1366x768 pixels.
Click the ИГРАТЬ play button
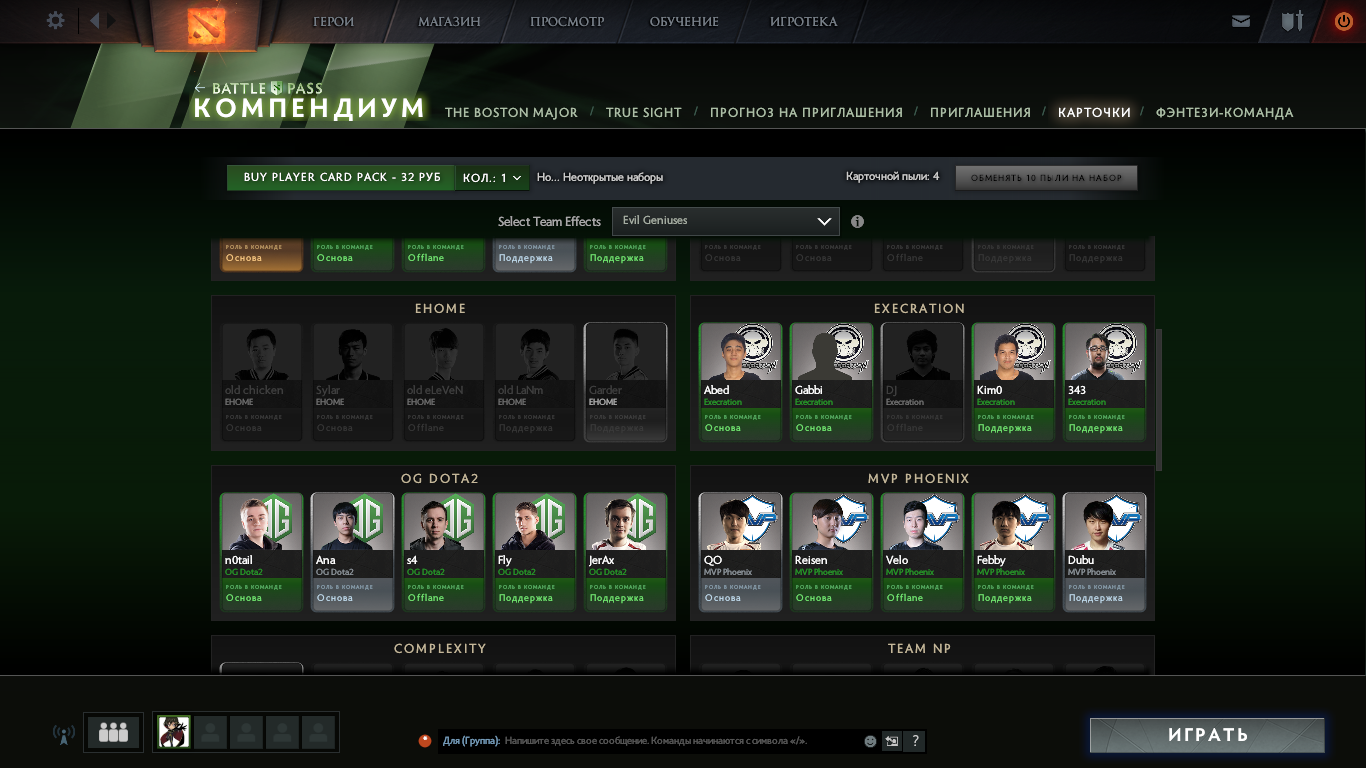(x=1207, y=735)
